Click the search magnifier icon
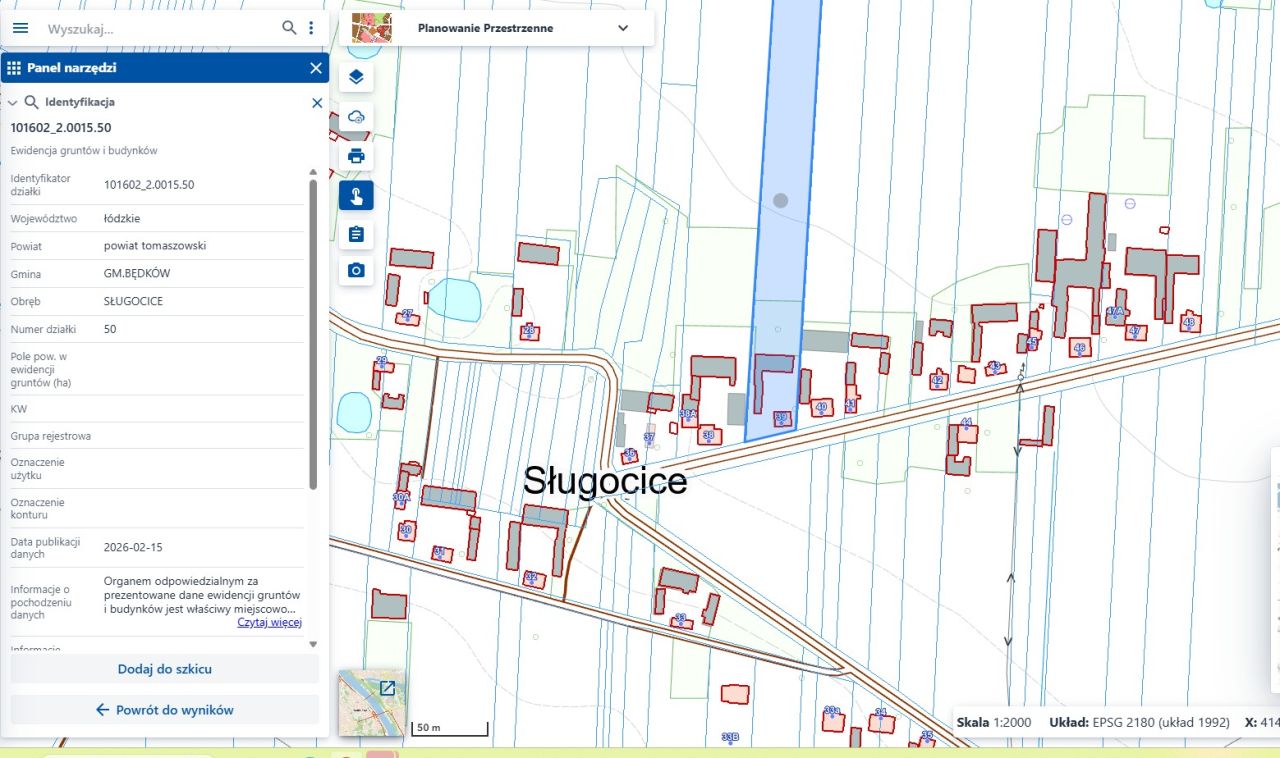The height and width of the screenshot is (758, 1280). [289, 28]
